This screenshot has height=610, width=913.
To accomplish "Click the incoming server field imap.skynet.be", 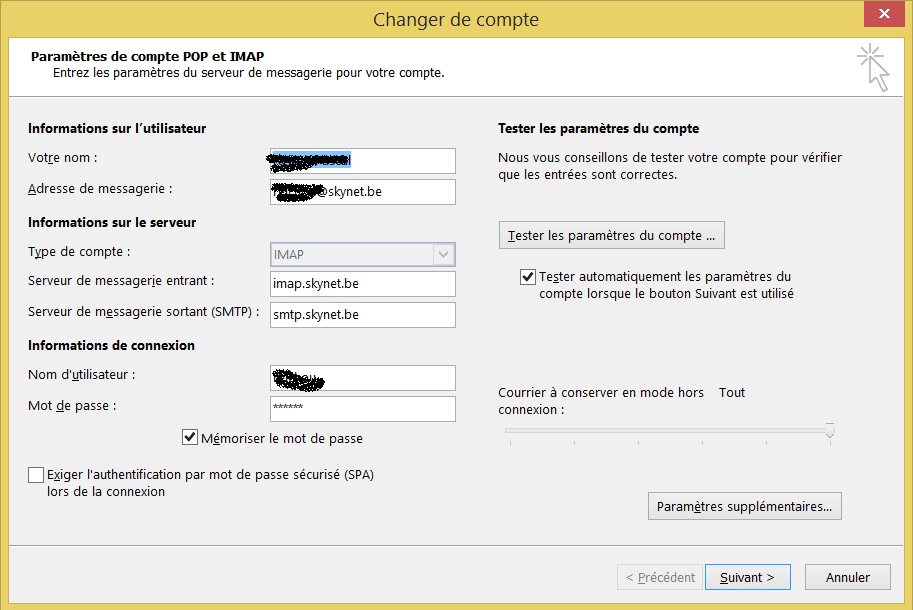I will [362, 284].
